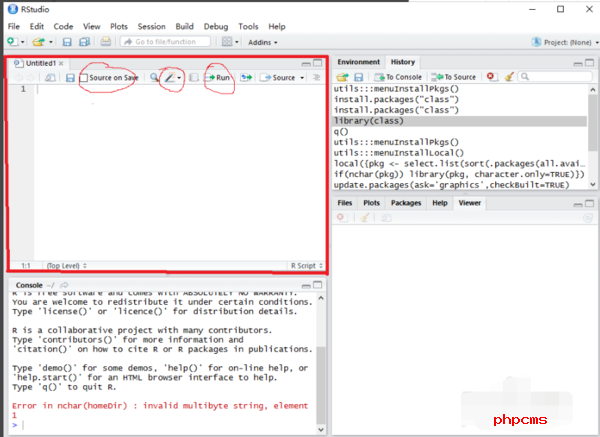Open the Session menu
Image resolution: width=600 pixels, height=437 pixels.
tap(152, 26)
